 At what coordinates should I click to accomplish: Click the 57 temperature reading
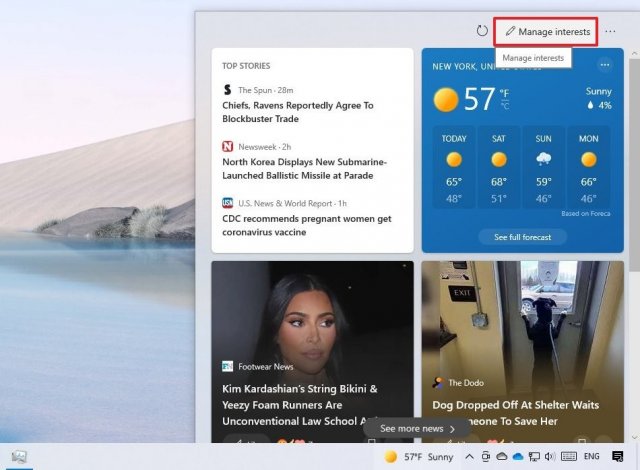(480, 99)
